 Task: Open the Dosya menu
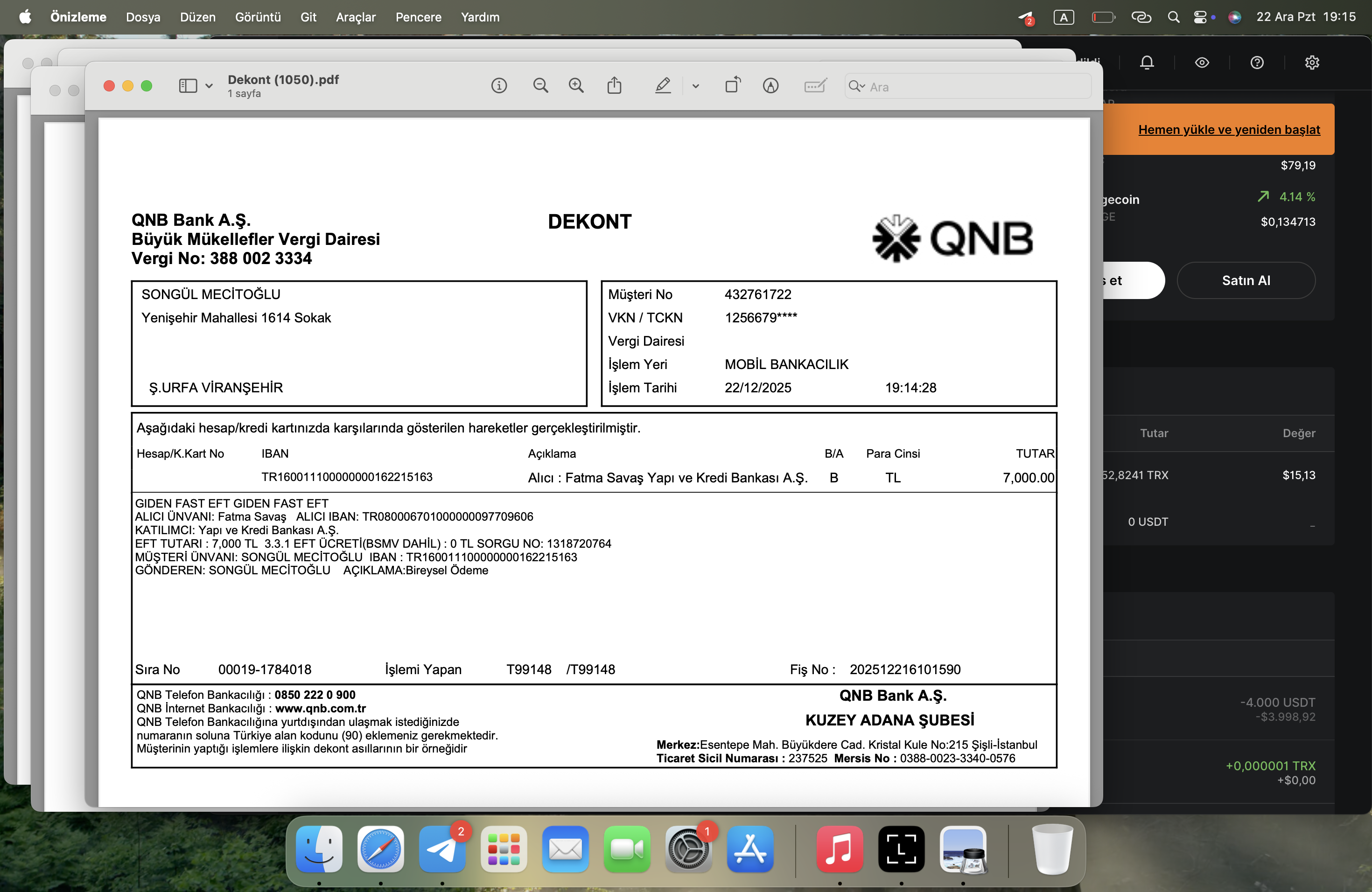(x=143, y=17)
